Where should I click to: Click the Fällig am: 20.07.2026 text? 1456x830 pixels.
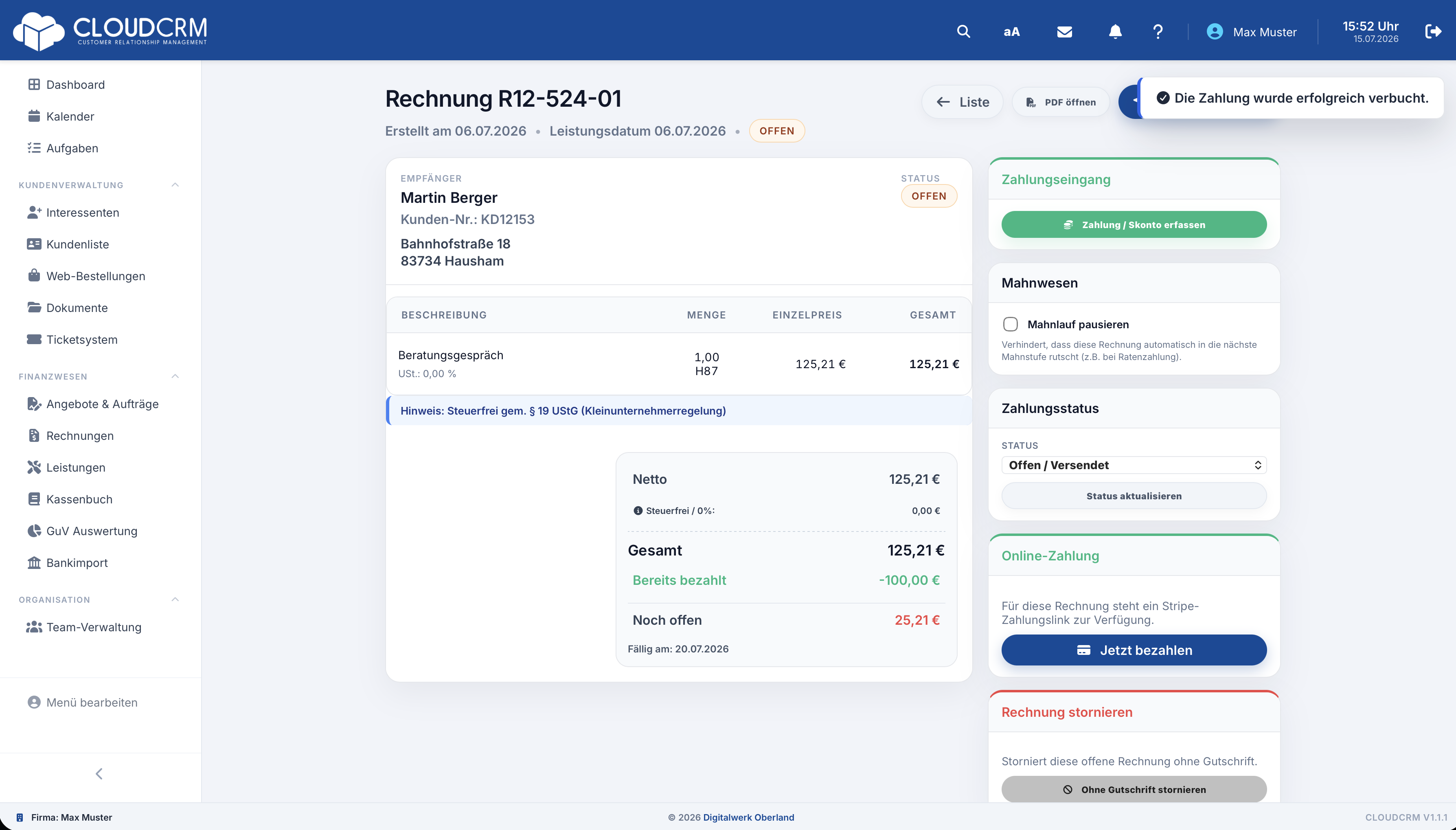click(x=678, y=649)
